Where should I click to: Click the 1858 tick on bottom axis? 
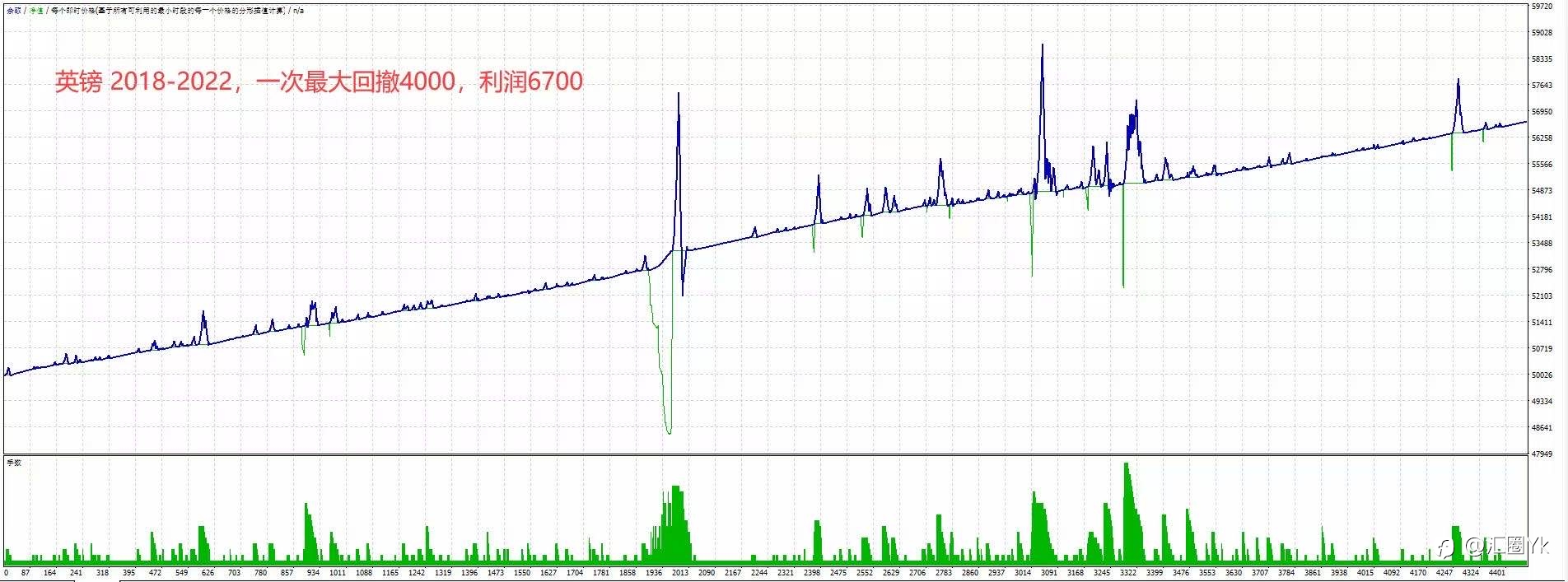click(628, 573)
